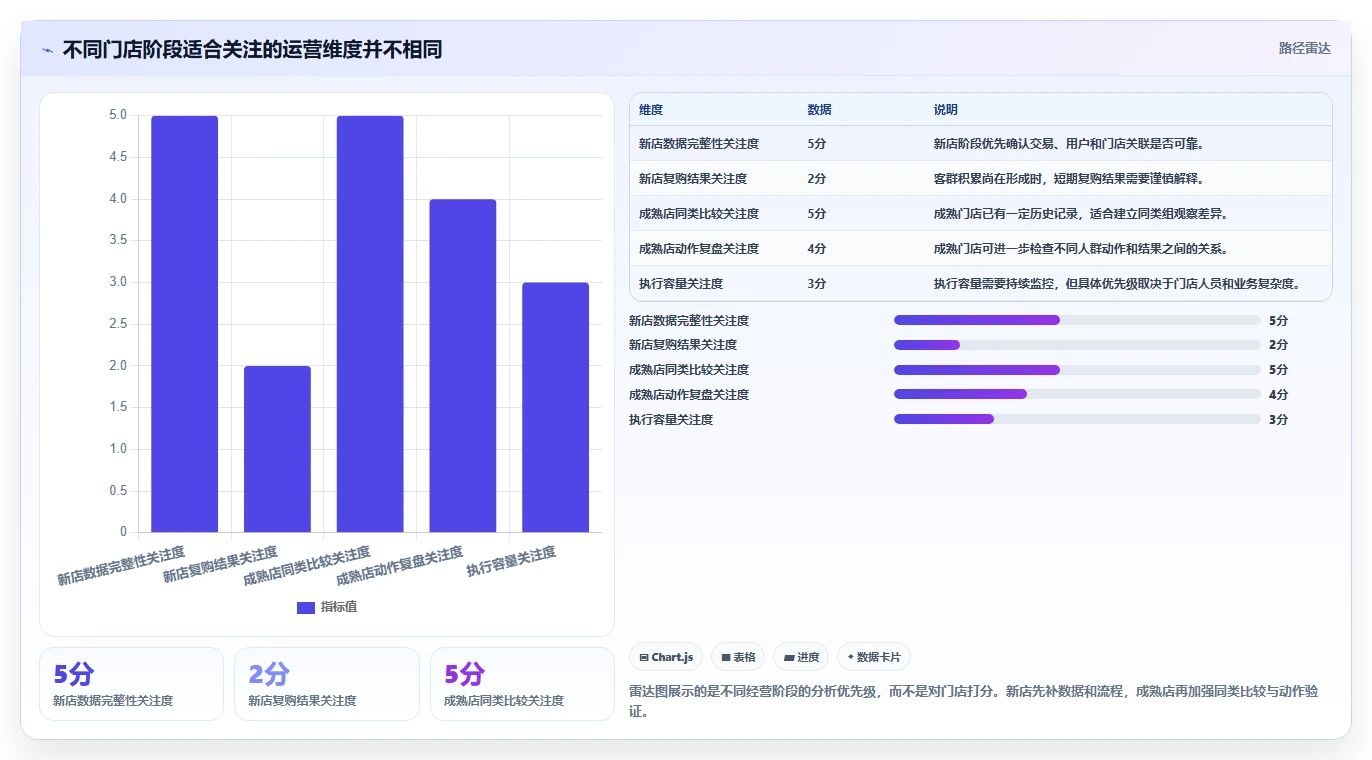Viewport: 1372px width, 760px height.
Task: Click x-axis label 执行容量关注度 under chart
Action: point(511,562)
